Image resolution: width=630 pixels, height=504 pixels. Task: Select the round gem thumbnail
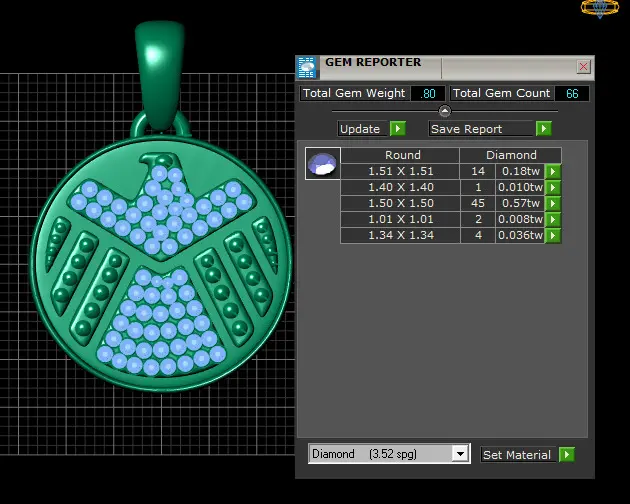pyautogui.click(x=323, y=164)
